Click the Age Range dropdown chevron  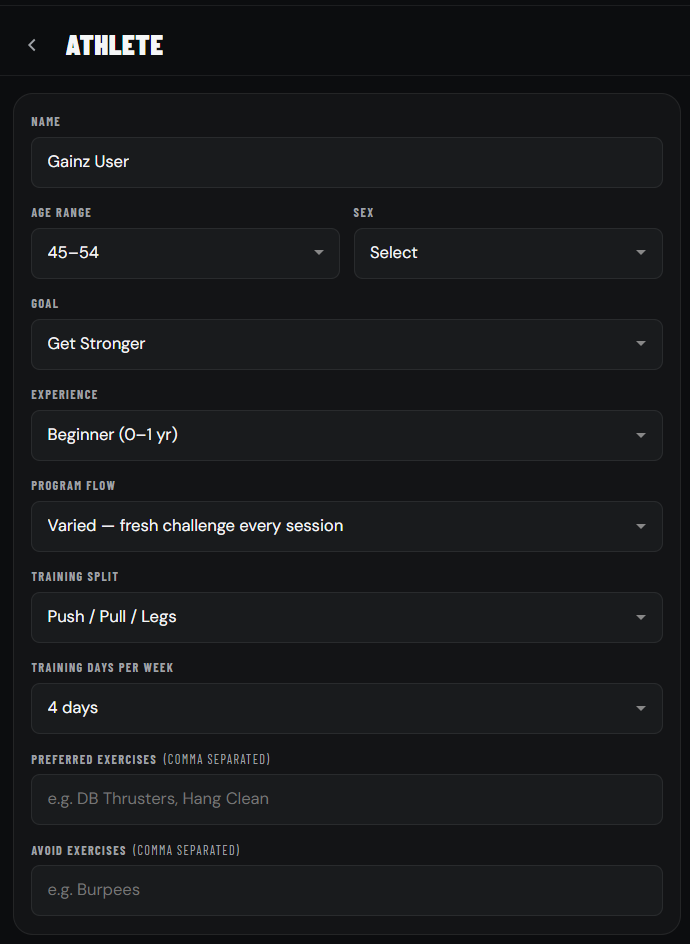click(318, 253)
